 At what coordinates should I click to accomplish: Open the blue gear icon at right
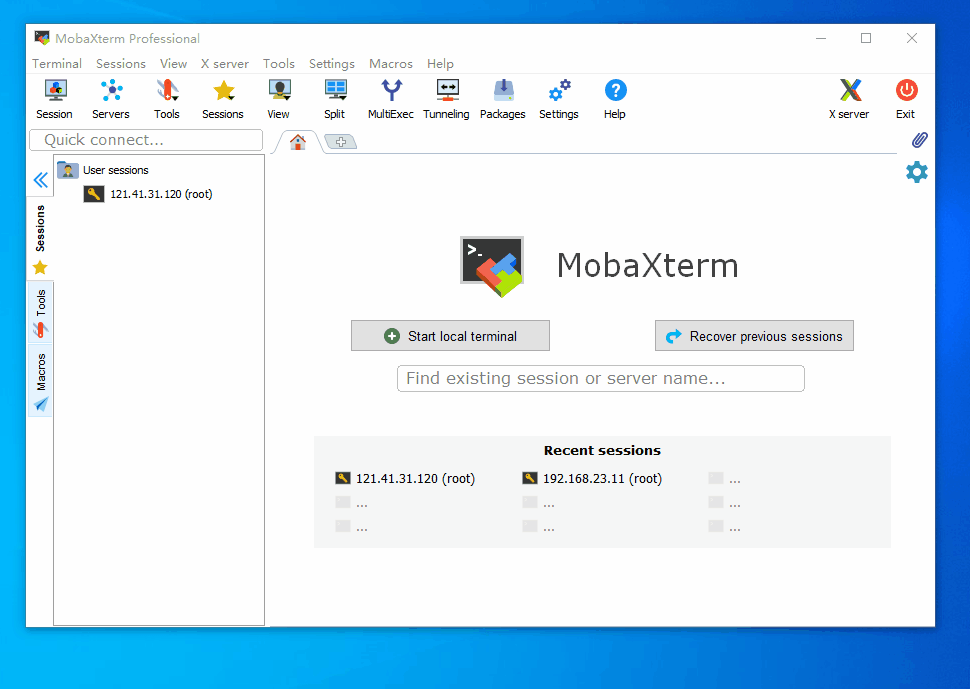coord(917,172)
